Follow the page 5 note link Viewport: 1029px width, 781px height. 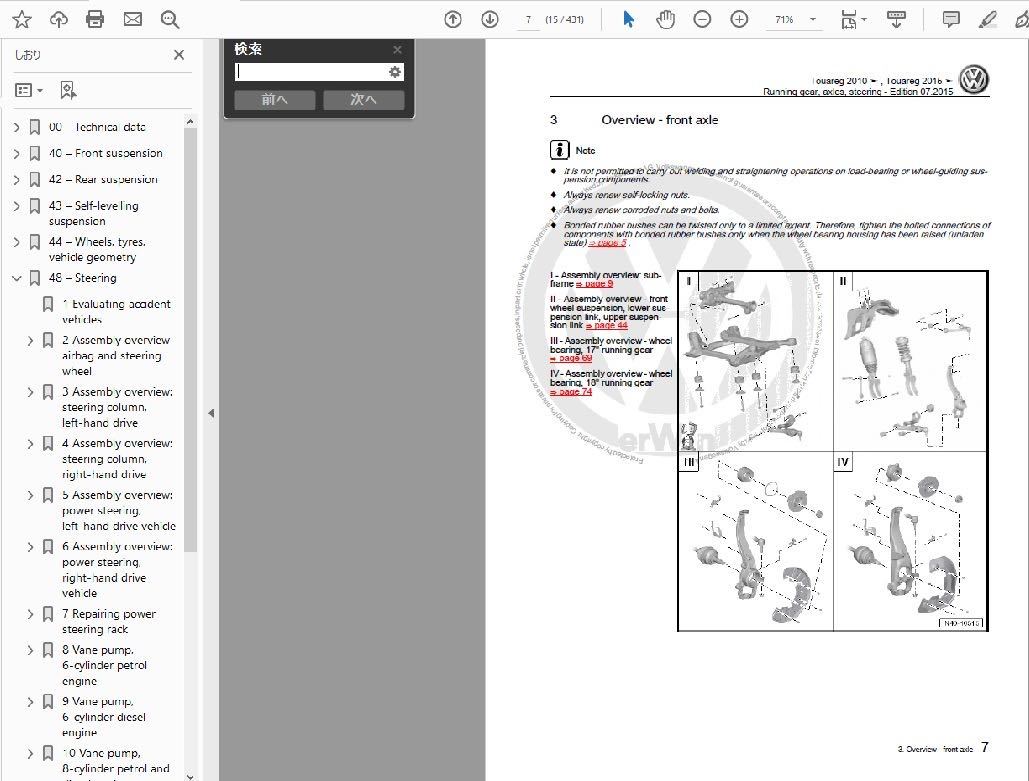pos(608,243)
